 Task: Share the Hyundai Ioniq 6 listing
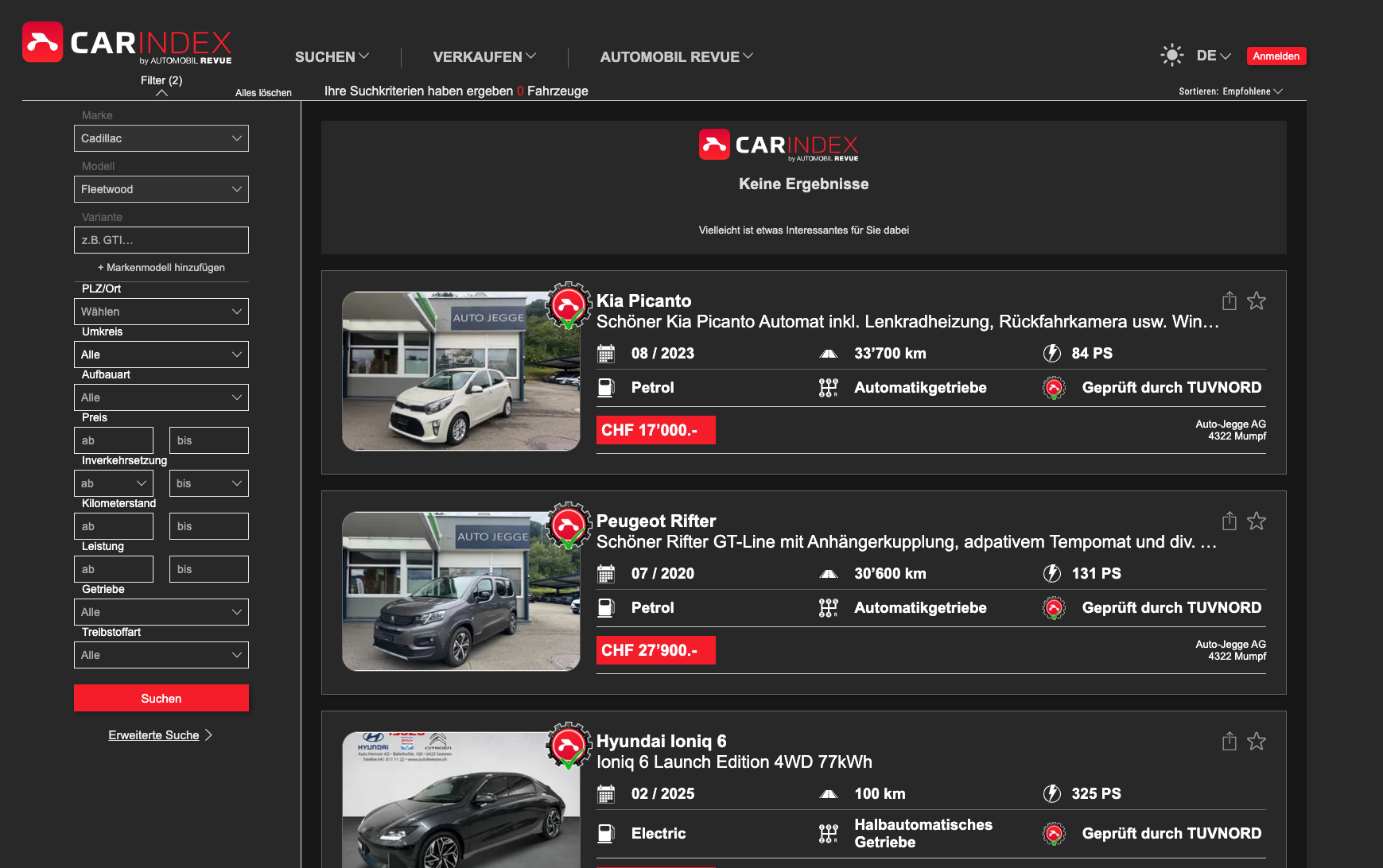pyautogui.click(x=1230, y=741)
